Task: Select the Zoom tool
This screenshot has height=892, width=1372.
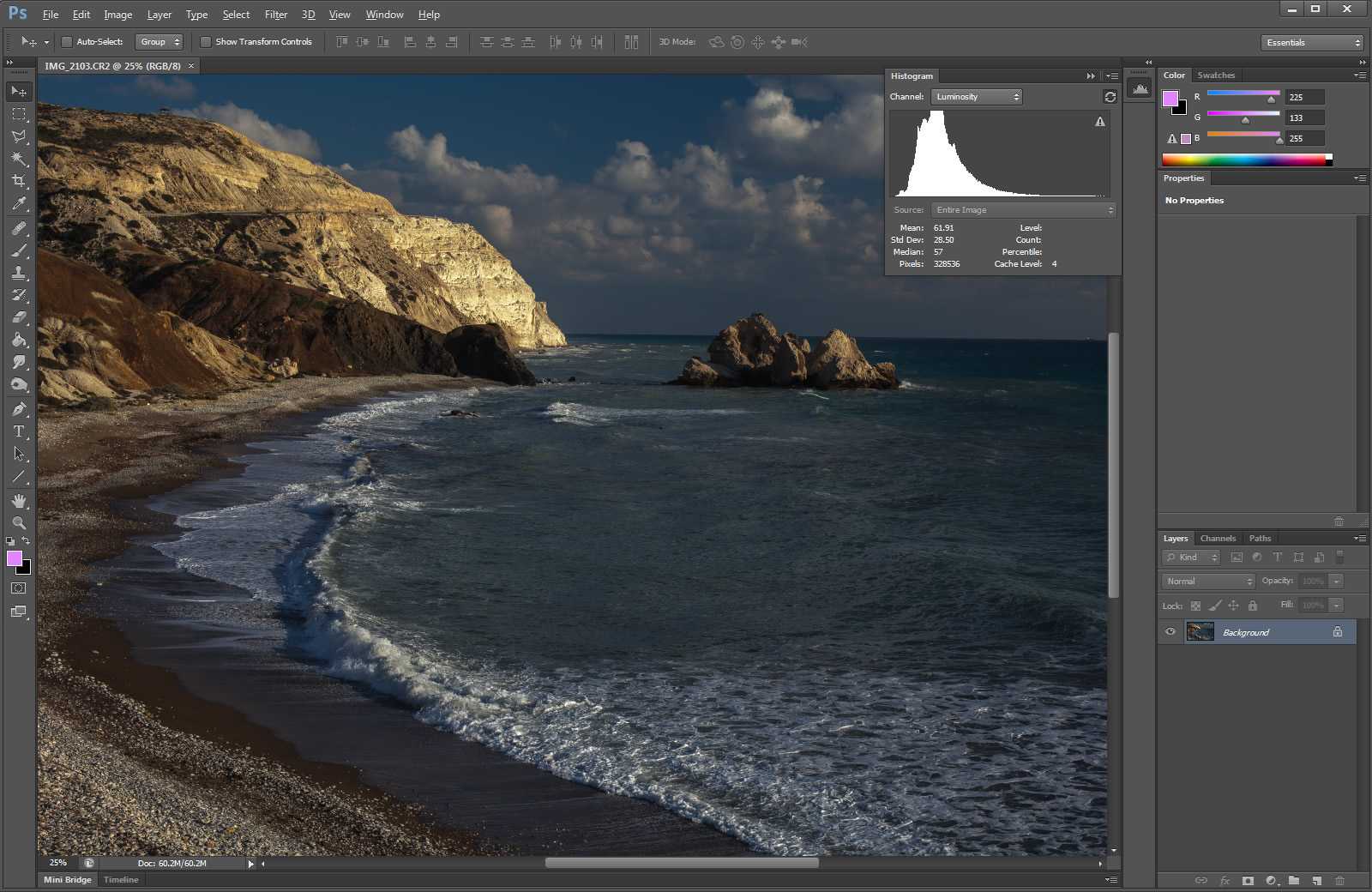Action: (x=19, y=522)
